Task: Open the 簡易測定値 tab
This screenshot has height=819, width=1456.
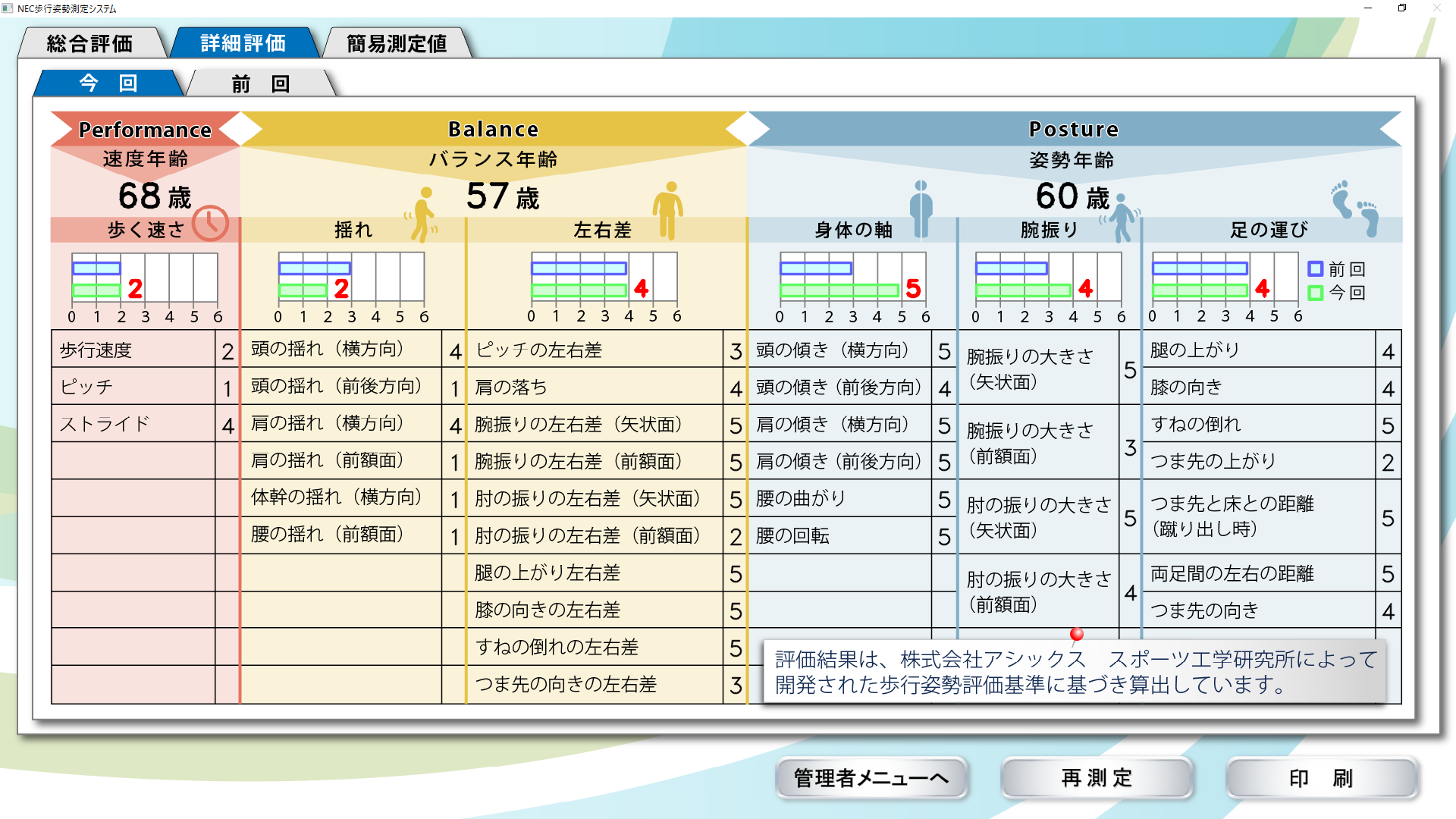Action: [x=397, y=43]
